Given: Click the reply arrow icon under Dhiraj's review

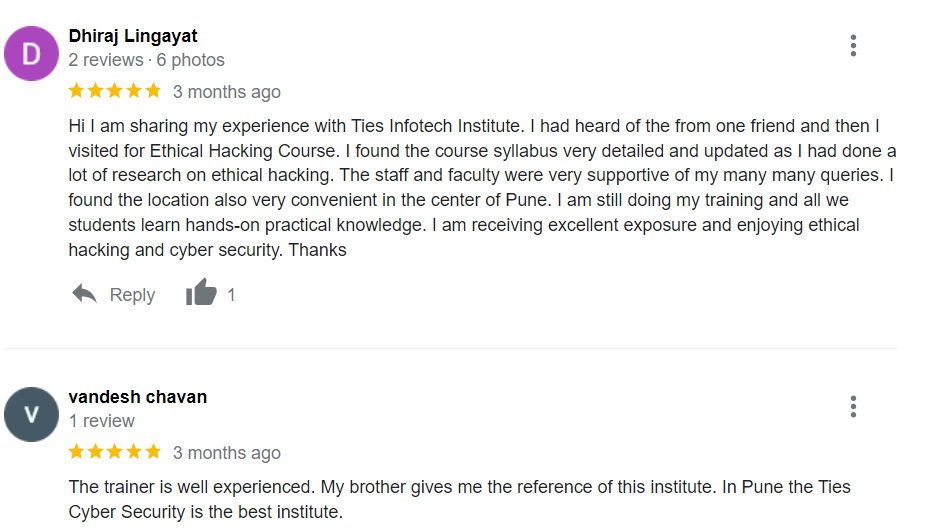Looking at the screenshot, I should coord(85,294).
